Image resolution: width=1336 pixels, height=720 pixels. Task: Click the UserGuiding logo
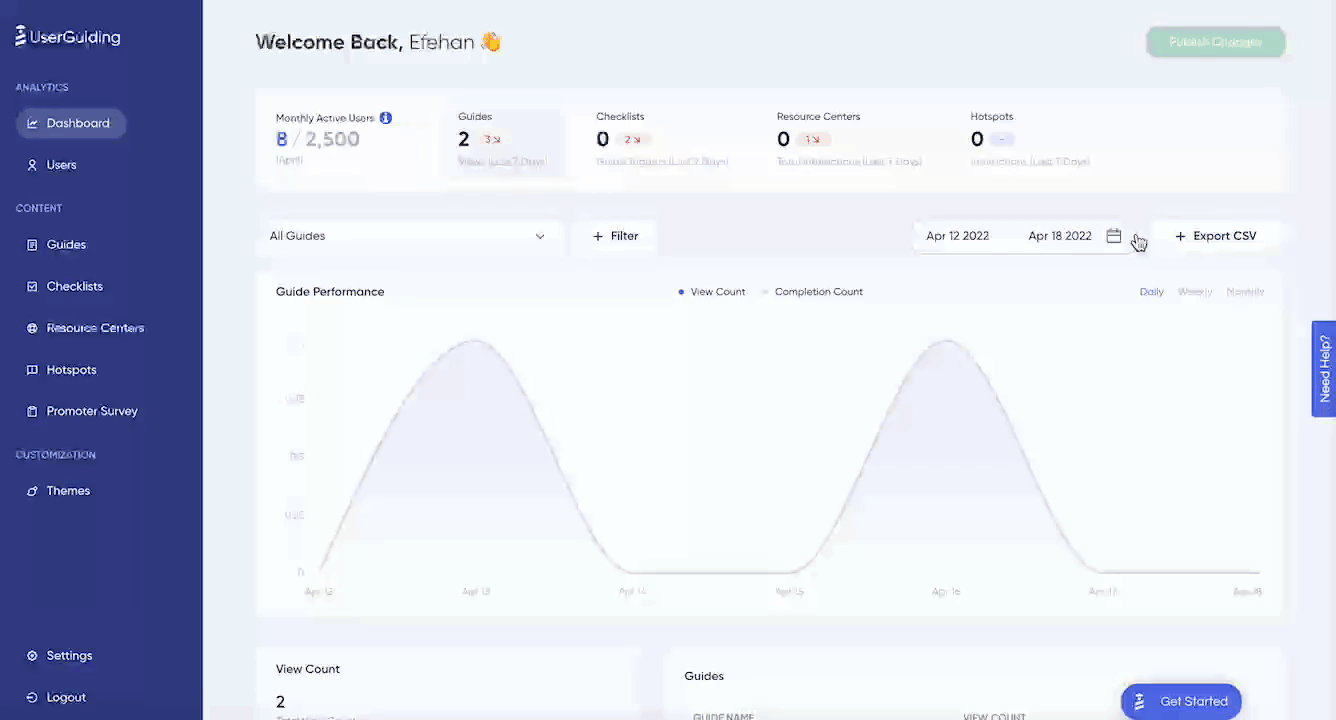point(68,37)
